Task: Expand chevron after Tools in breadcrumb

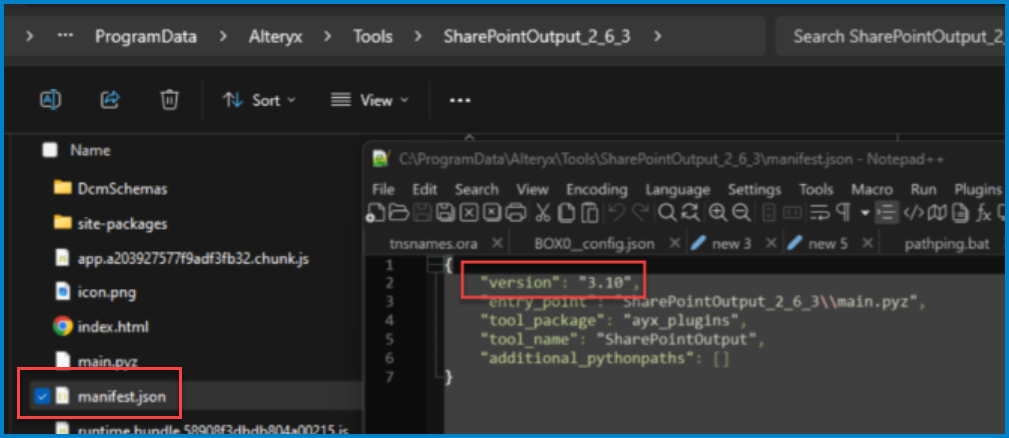Action: pos(418,37)
